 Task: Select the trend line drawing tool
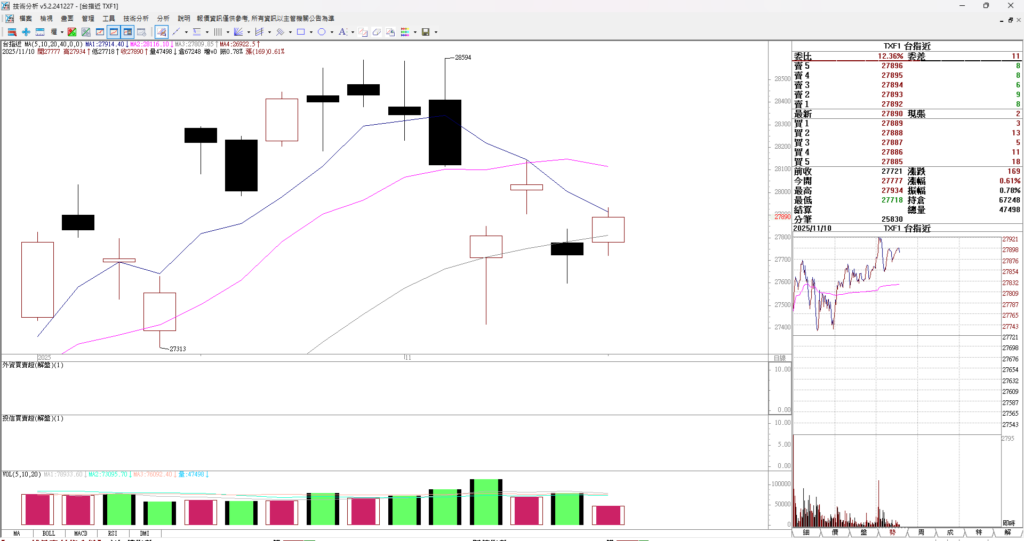tap(176, 32)
